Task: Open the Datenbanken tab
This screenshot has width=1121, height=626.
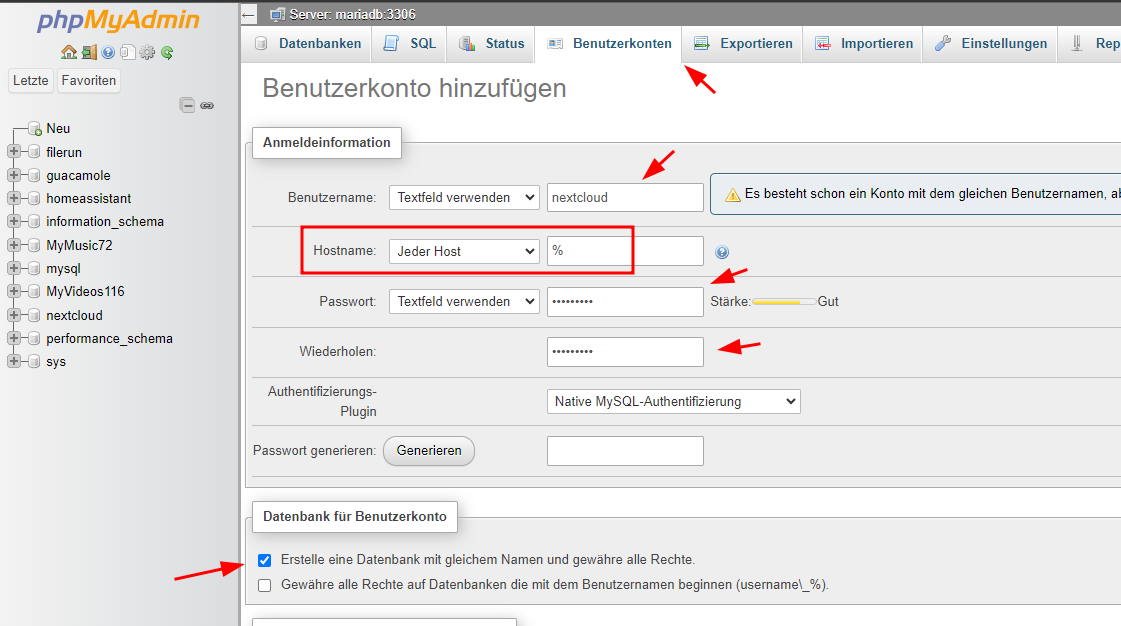Action: click(307, 44)
